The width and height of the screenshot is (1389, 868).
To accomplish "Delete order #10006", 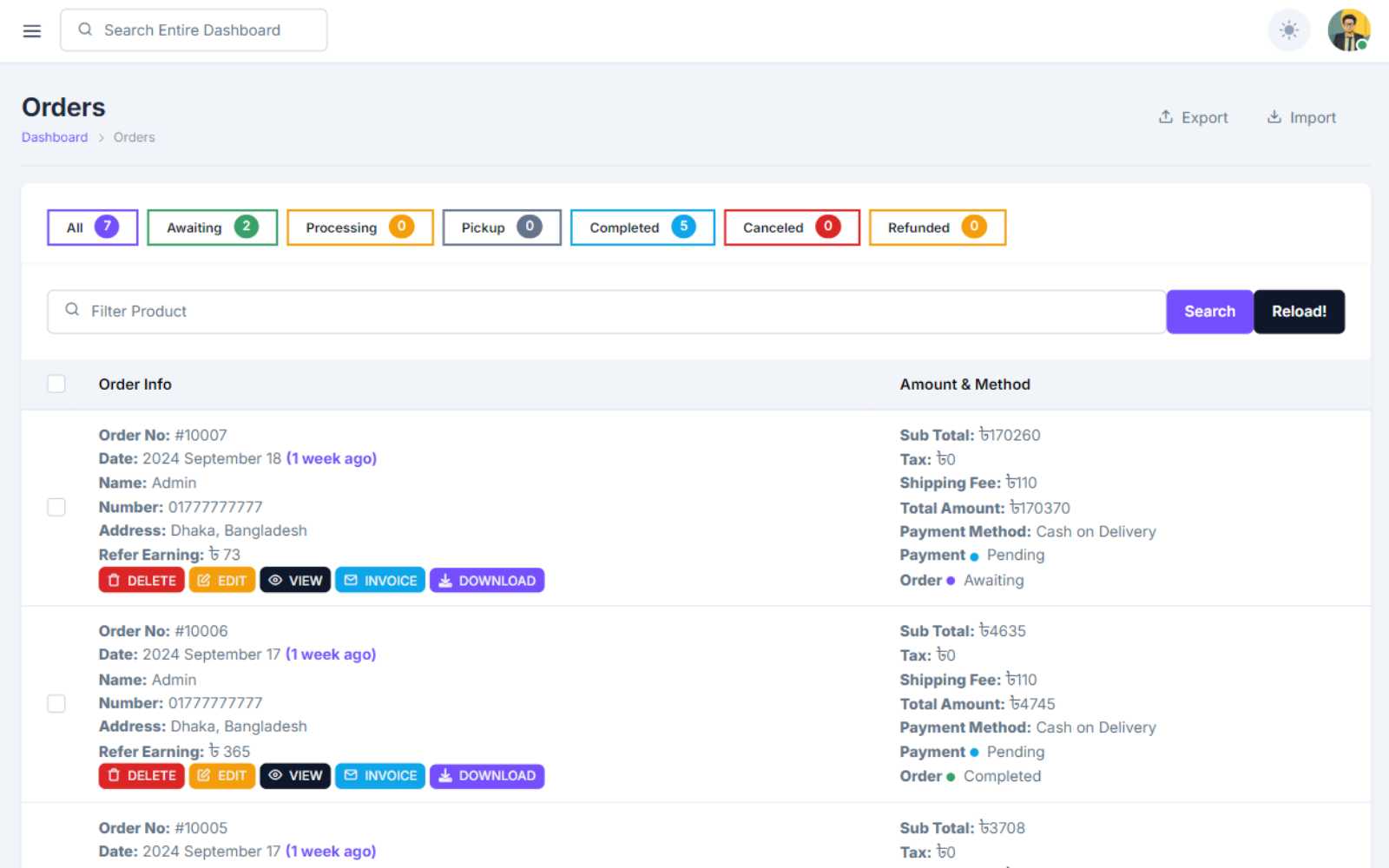I will (x=142, y=776).
